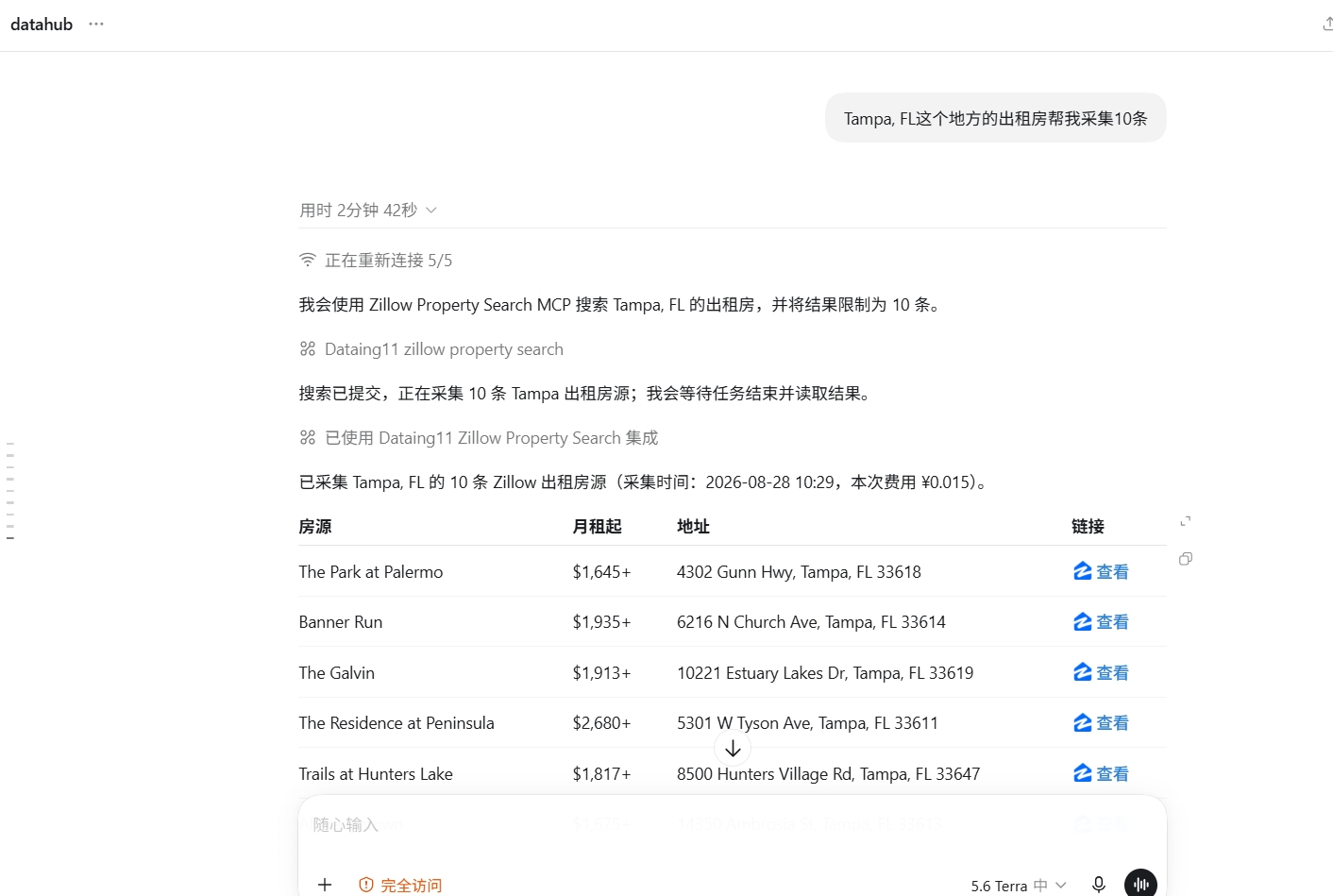Open the 5.6 Terra model dropdown
1333x896 pixels.
[1018, 886]
